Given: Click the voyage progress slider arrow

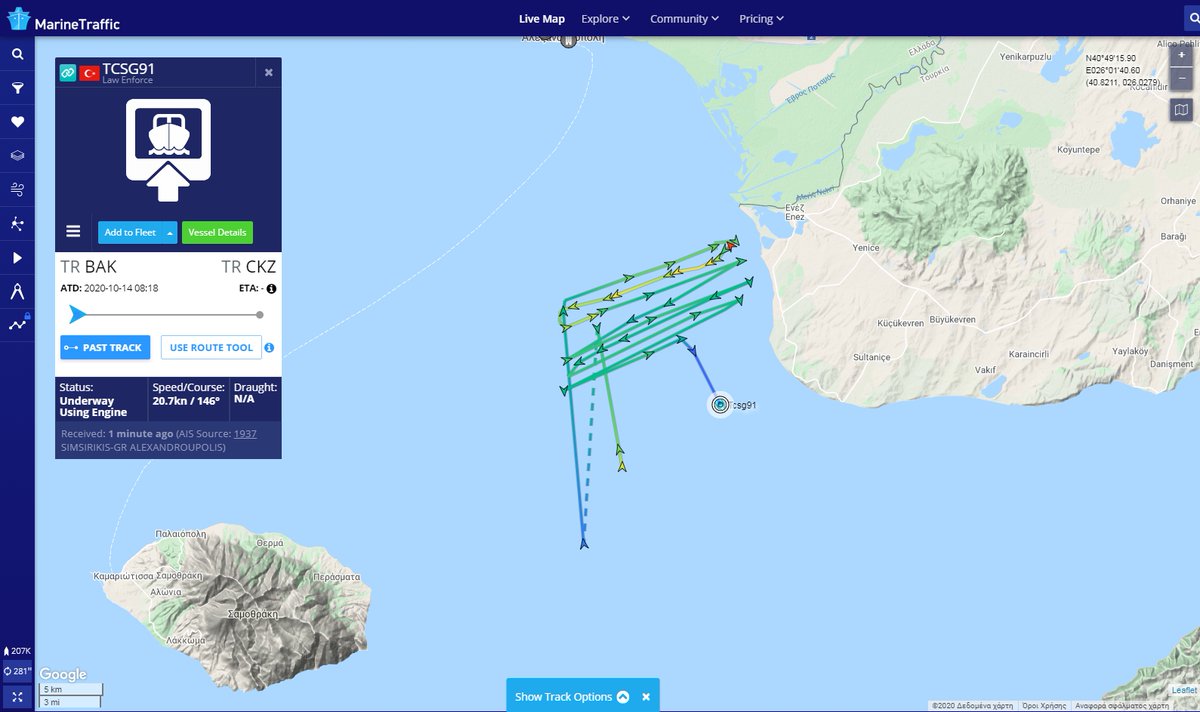Looking at the screenshot, I should [x=77, y=316].
